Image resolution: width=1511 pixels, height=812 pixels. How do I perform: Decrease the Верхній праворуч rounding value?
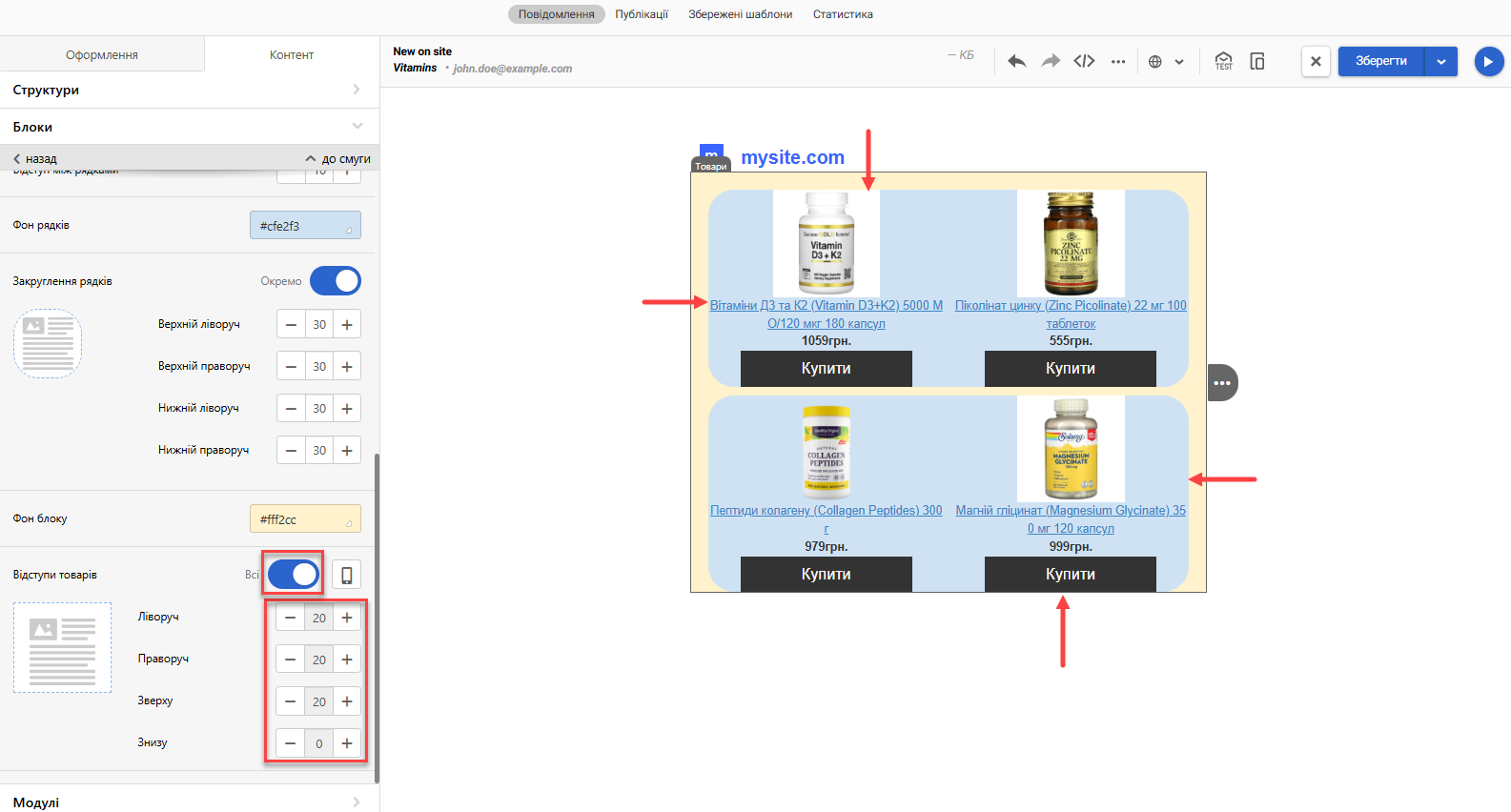pos(291,366)
